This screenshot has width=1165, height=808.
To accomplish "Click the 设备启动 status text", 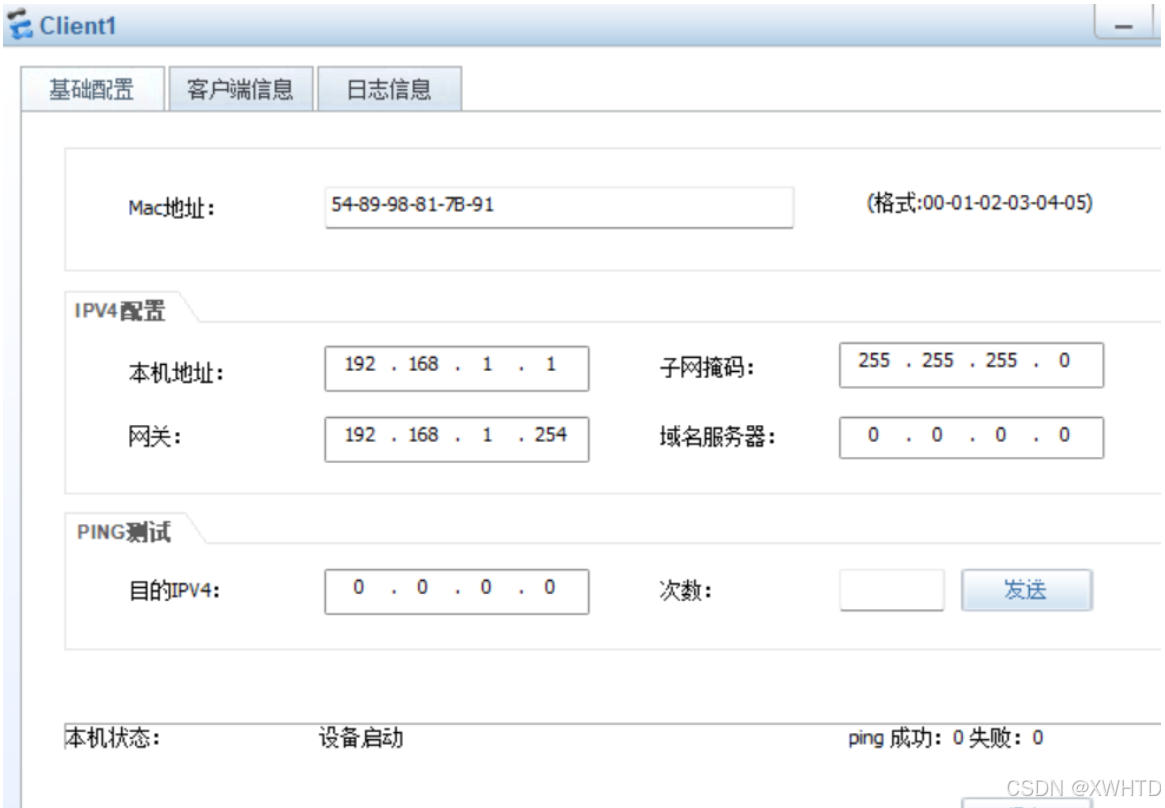I will (361, 737).
